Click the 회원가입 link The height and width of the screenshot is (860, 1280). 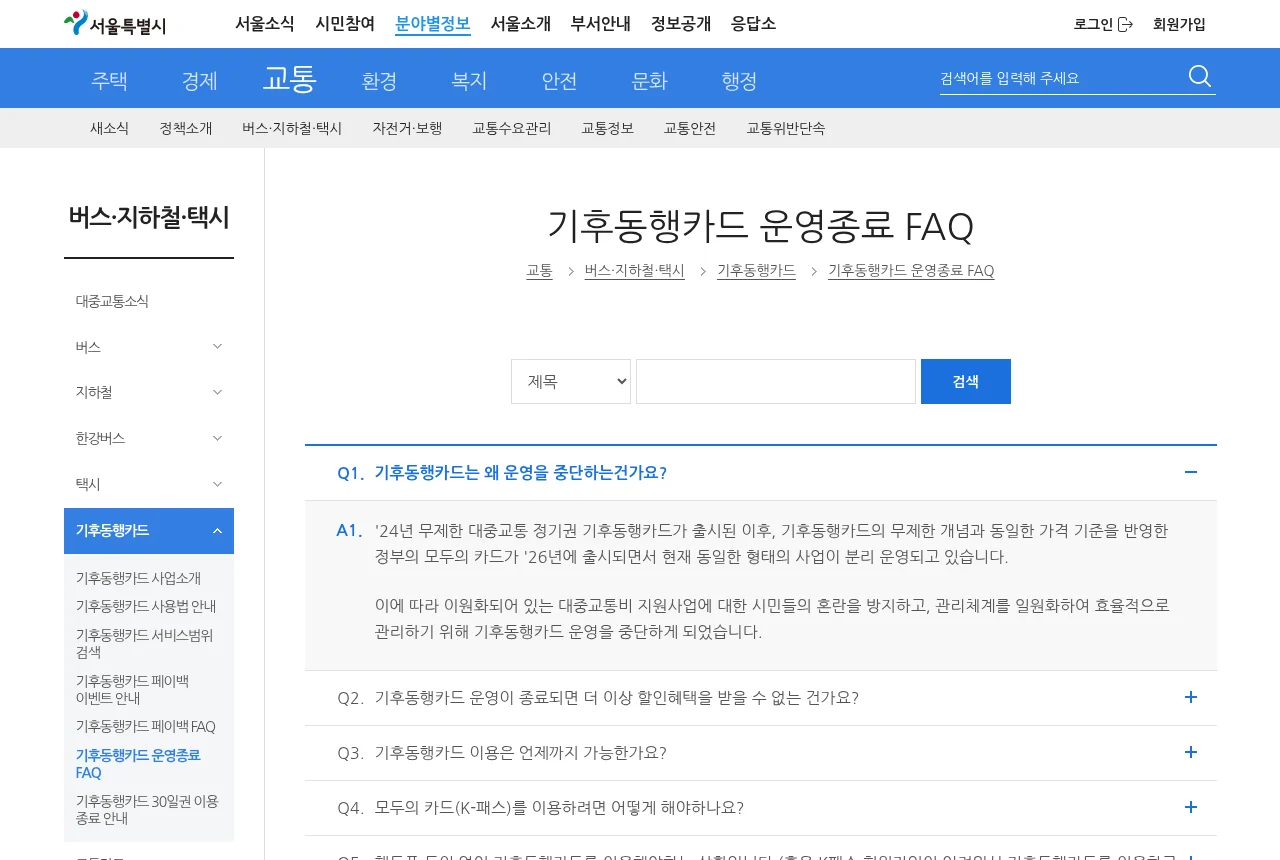point(1179,24)
